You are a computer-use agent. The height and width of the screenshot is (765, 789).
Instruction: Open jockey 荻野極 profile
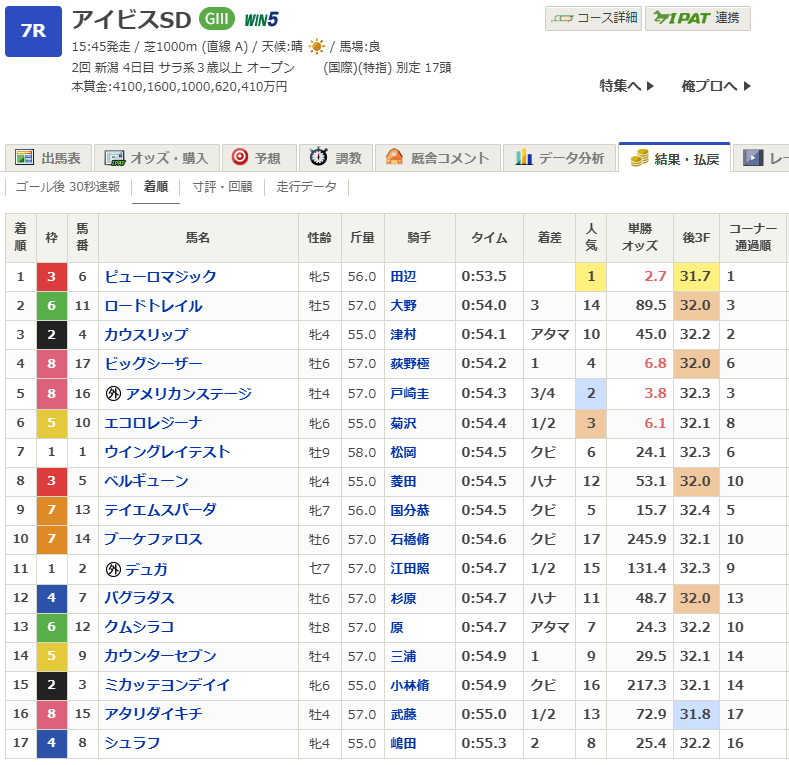[410, 363]
